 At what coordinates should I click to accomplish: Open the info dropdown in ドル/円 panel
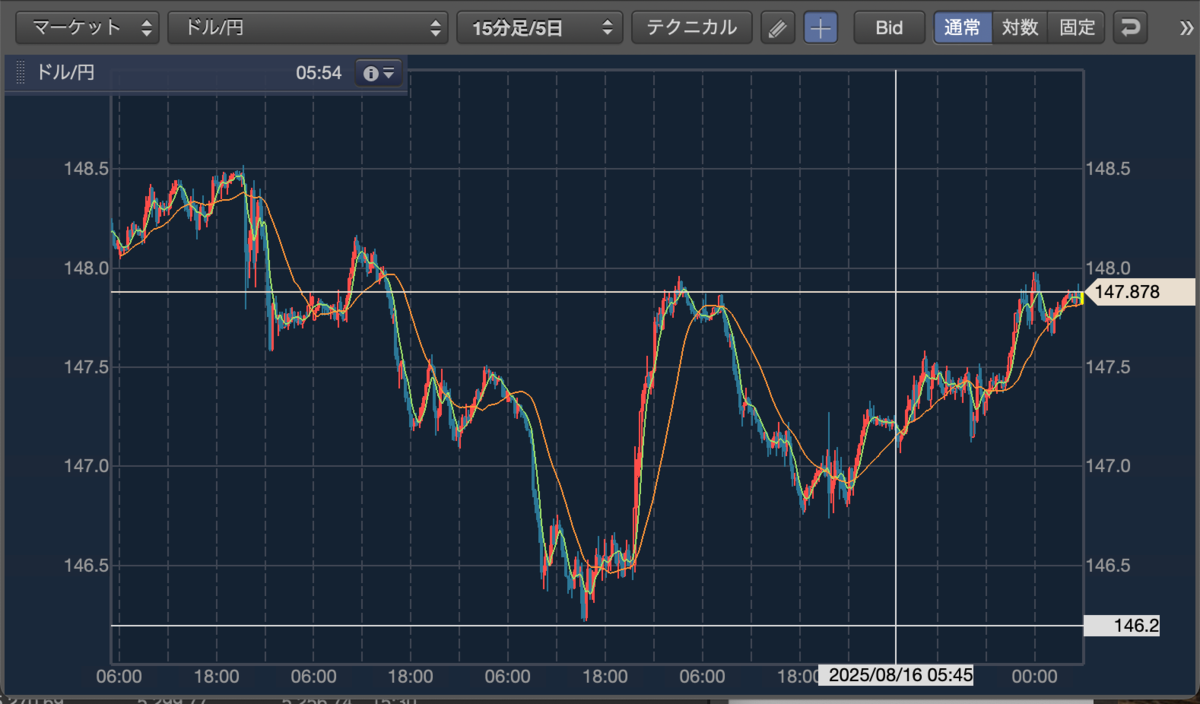[380, 73]
